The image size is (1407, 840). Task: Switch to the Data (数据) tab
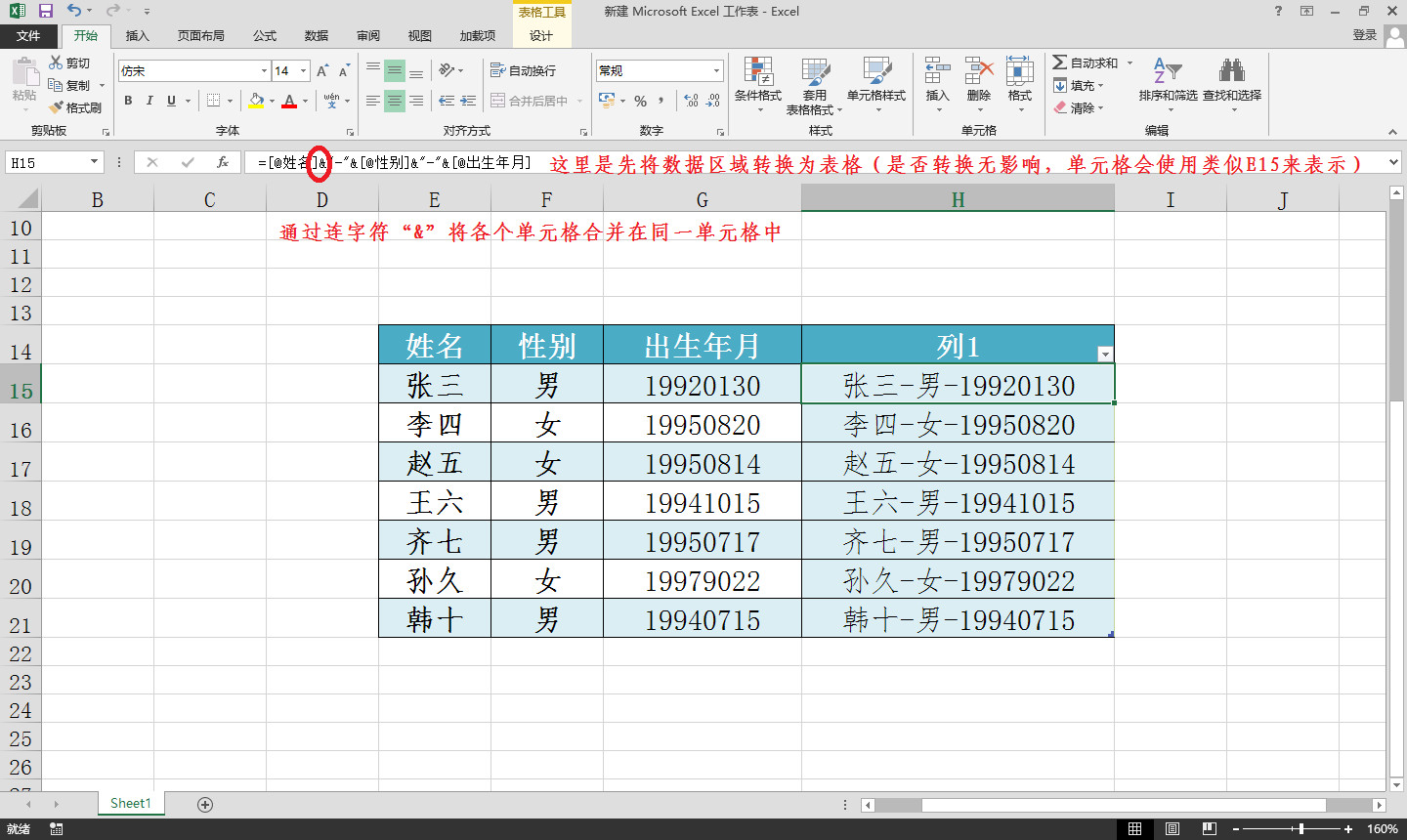tap(317, 35)
